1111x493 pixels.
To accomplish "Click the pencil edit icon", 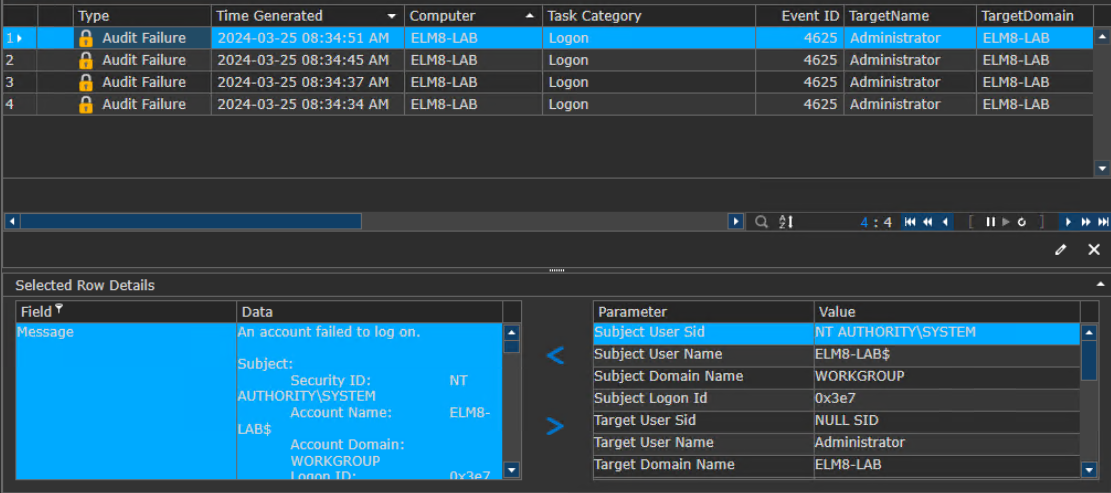I will (1060, 249).
